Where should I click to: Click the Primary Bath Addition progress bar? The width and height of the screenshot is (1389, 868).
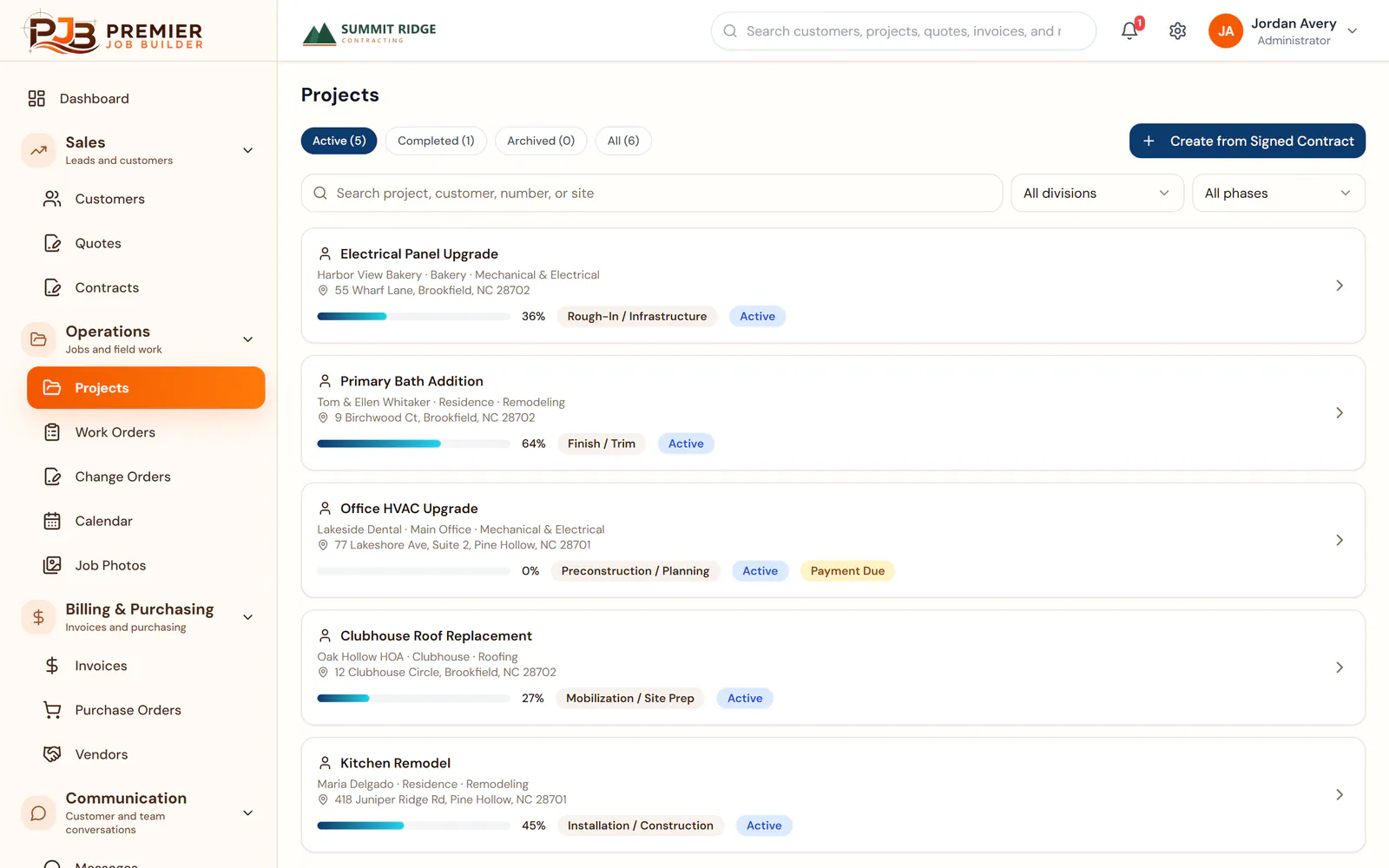pos(413,444)
